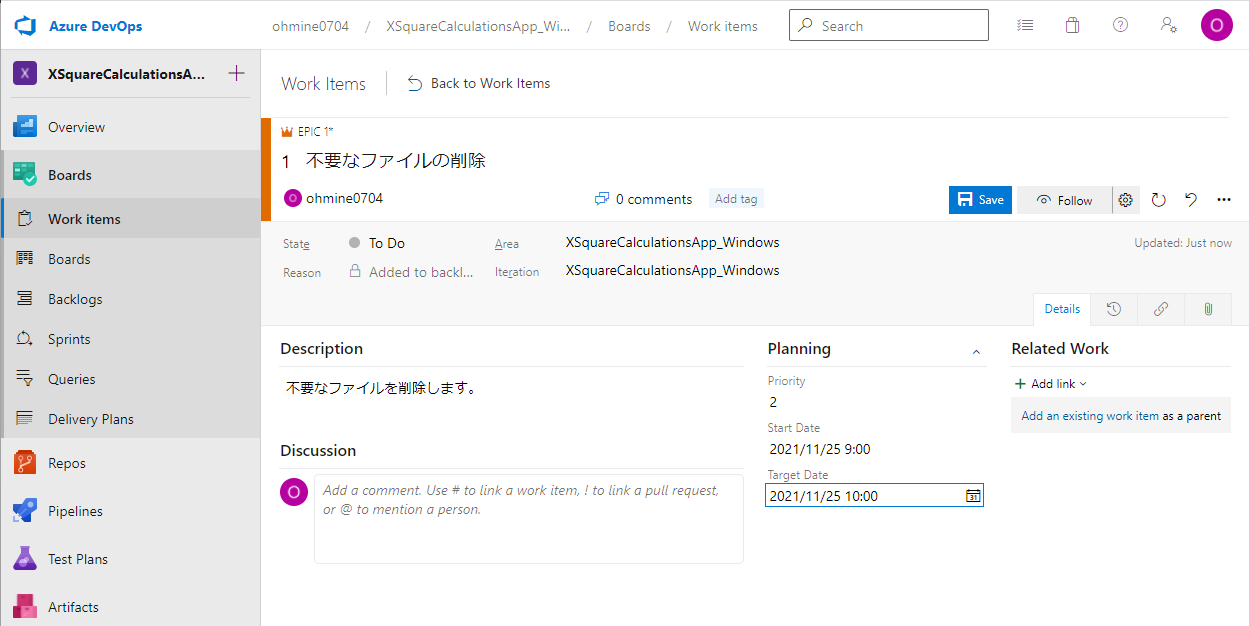Open Backlogs in the sidebar

click(x=130, y=299)
